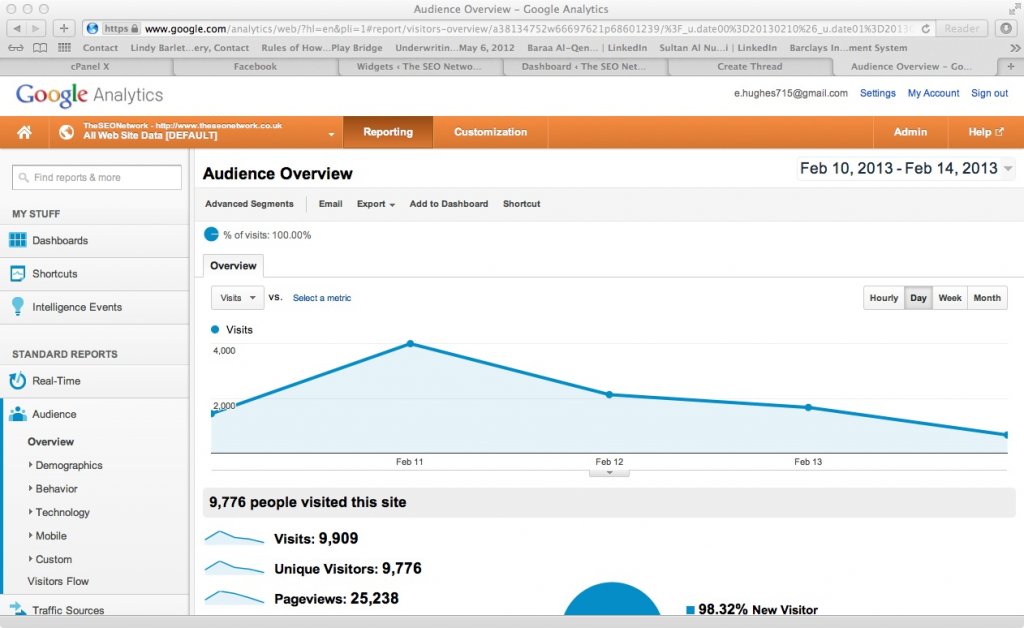The height and width of the screenshot is (628, 1024).
Task: Click the Visits sparkline thumbnail
Action: tap(234, 538)
